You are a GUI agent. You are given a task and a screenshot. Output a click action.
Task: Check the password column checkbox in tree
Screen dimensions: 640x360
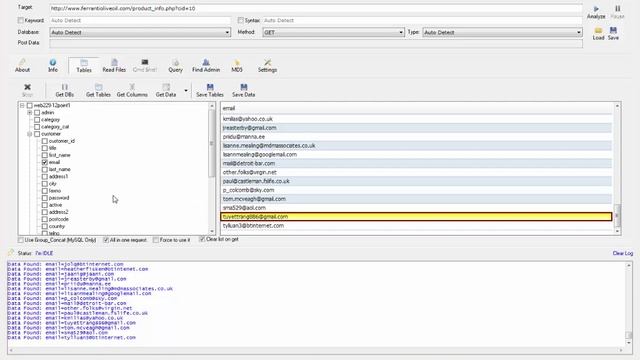[45, 198]
